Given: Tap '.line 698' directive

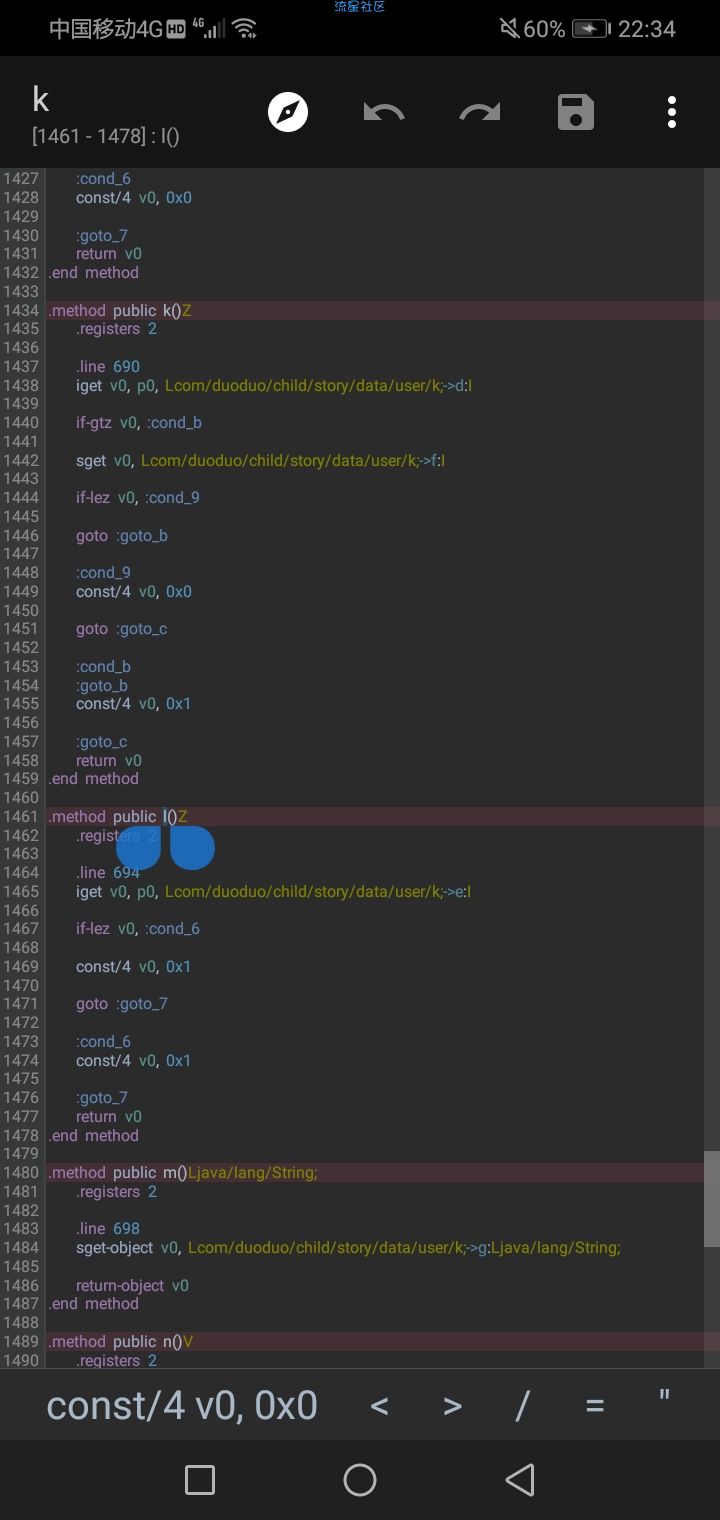Looking at the screenshot, I should [x=108, y=1229].
